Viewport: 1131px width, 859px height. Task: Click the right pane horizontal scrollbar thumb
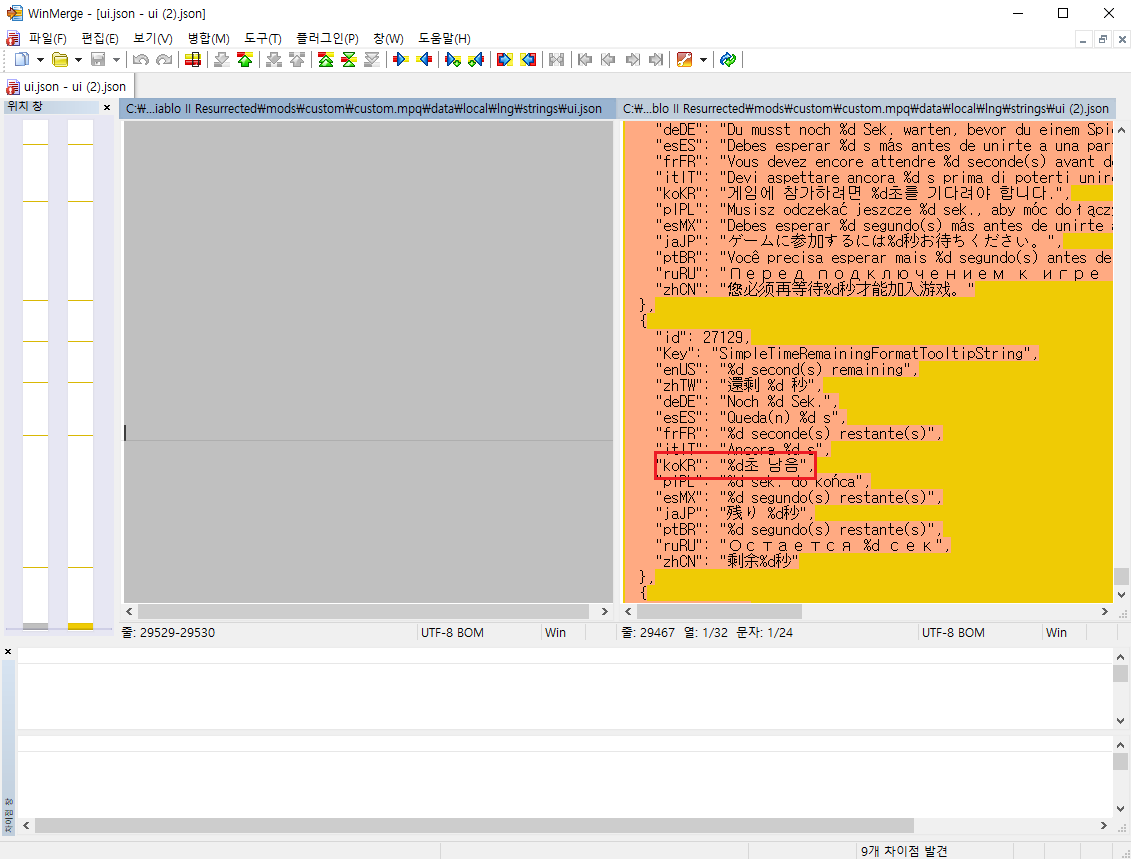719,612
